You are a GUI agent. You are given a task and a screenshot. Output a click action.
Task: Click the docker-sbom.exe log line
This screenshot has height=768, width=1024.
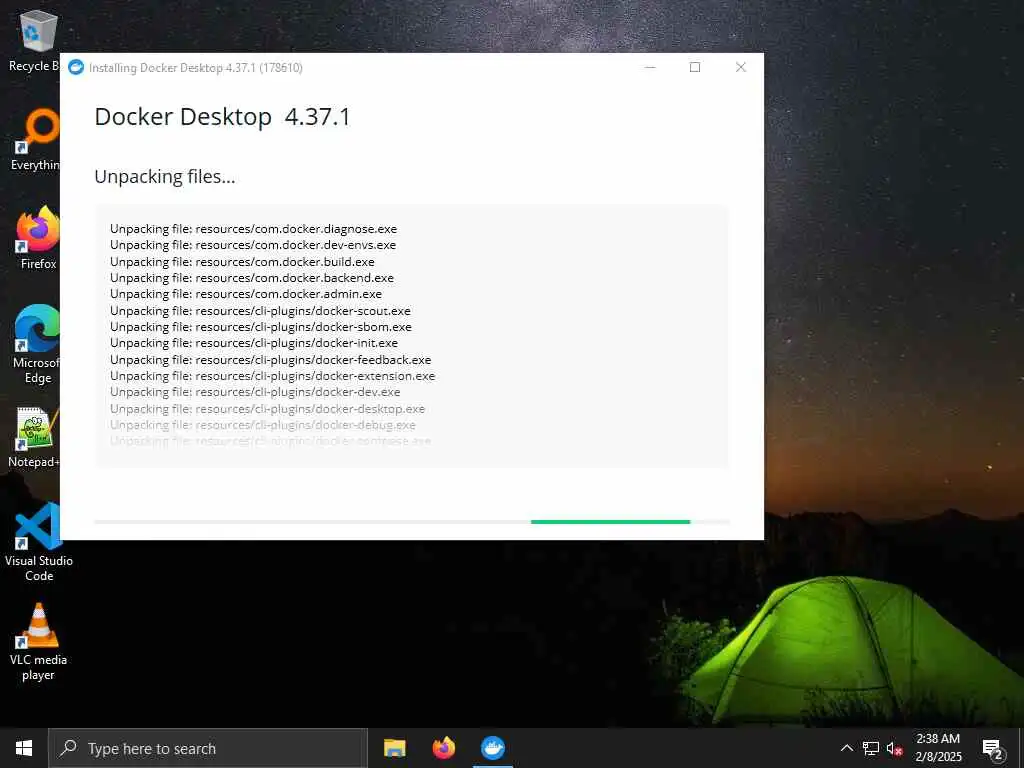(261, 327)
